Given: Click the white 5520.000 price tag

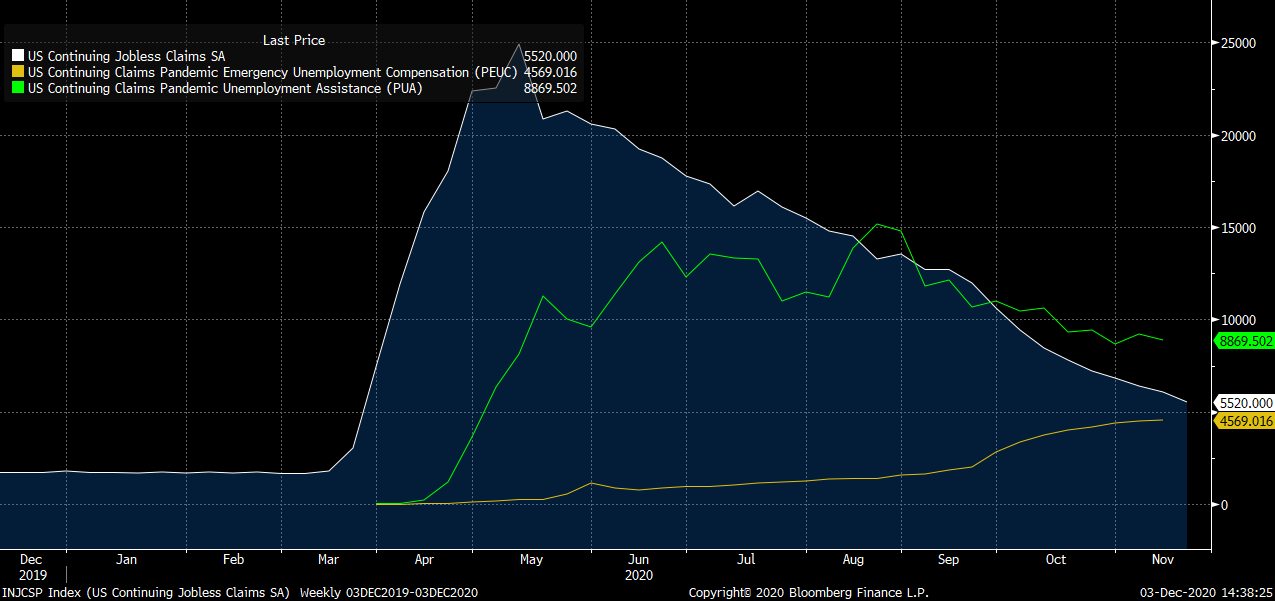Looking at the screenshot, I should 1246,403.
